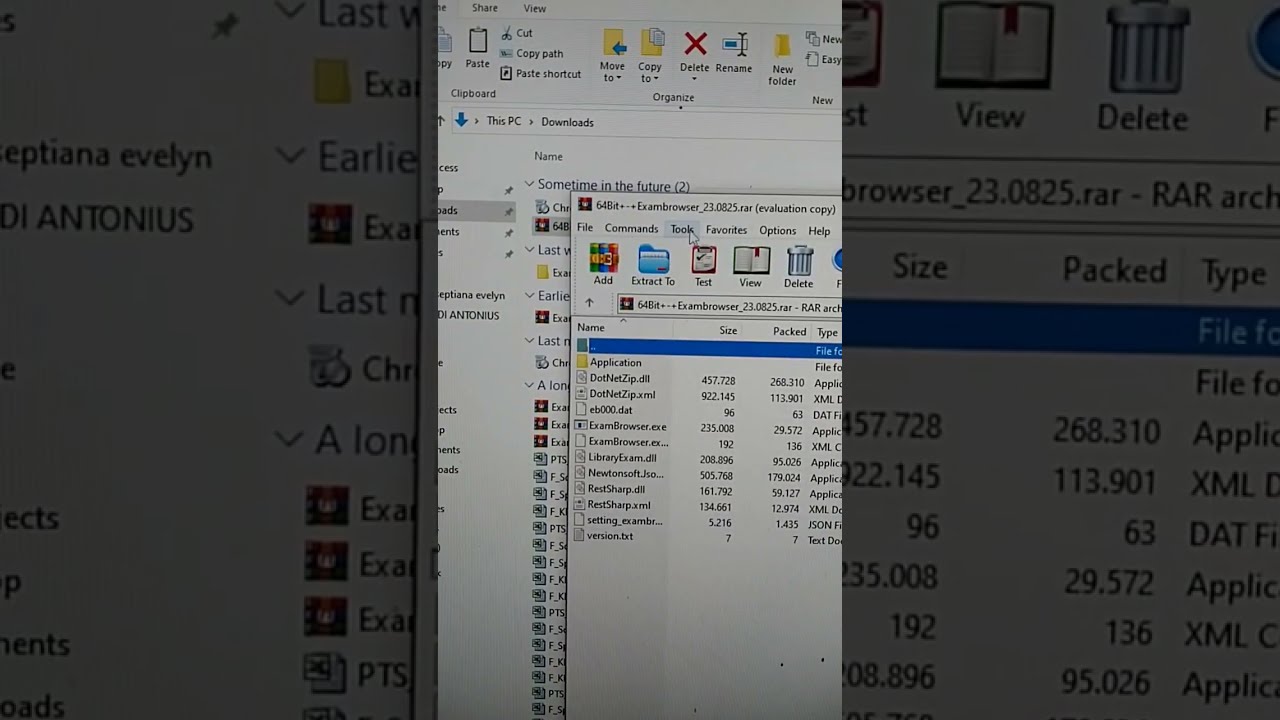The image size is (1280, 720).
Task: Select the eb000.dat file icon
Action: point(582,410)
